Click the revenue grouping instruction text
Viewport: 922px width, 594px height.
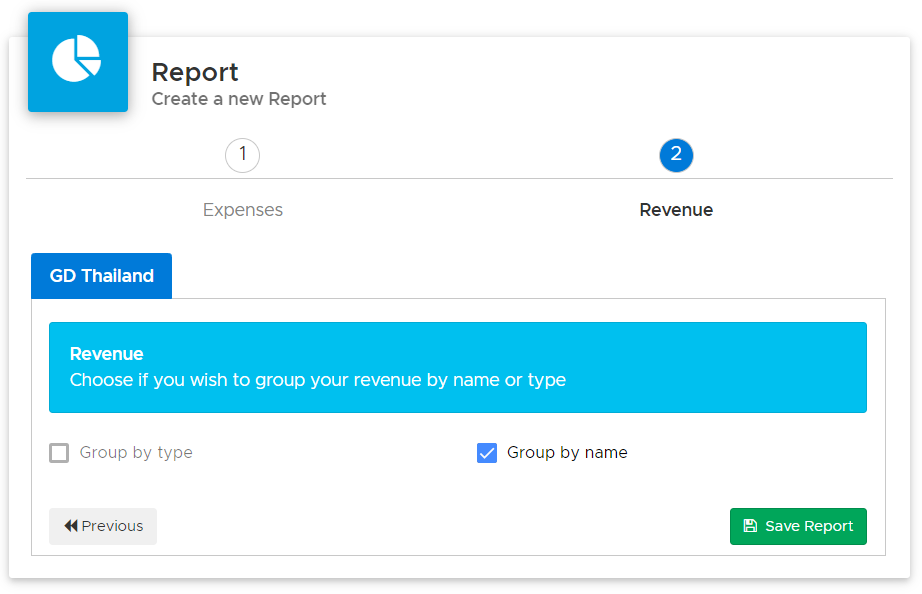point(318,380)
